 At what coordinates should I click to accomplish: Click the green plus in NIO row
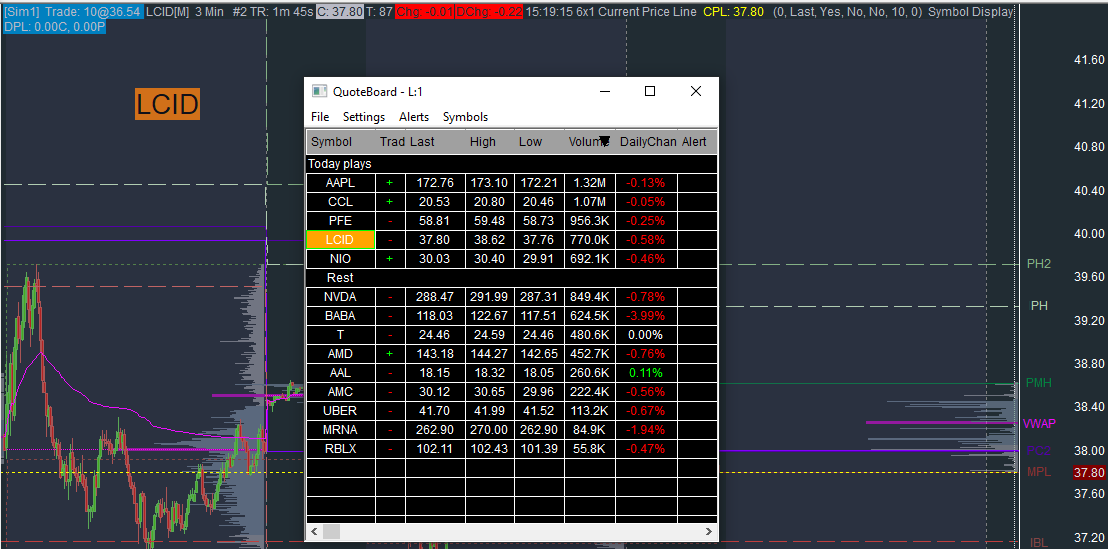click(389, 259)
